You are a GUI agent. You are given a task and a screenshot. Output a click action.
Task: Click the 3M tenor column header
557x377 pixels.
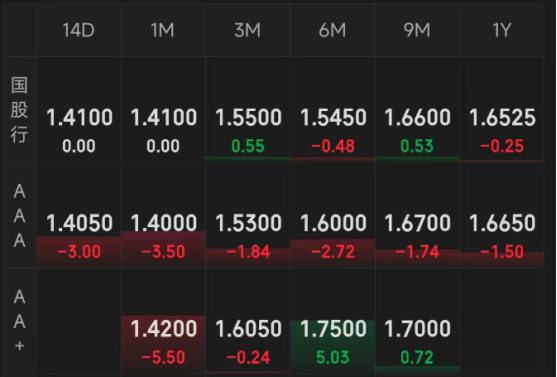tap(248, 30)
